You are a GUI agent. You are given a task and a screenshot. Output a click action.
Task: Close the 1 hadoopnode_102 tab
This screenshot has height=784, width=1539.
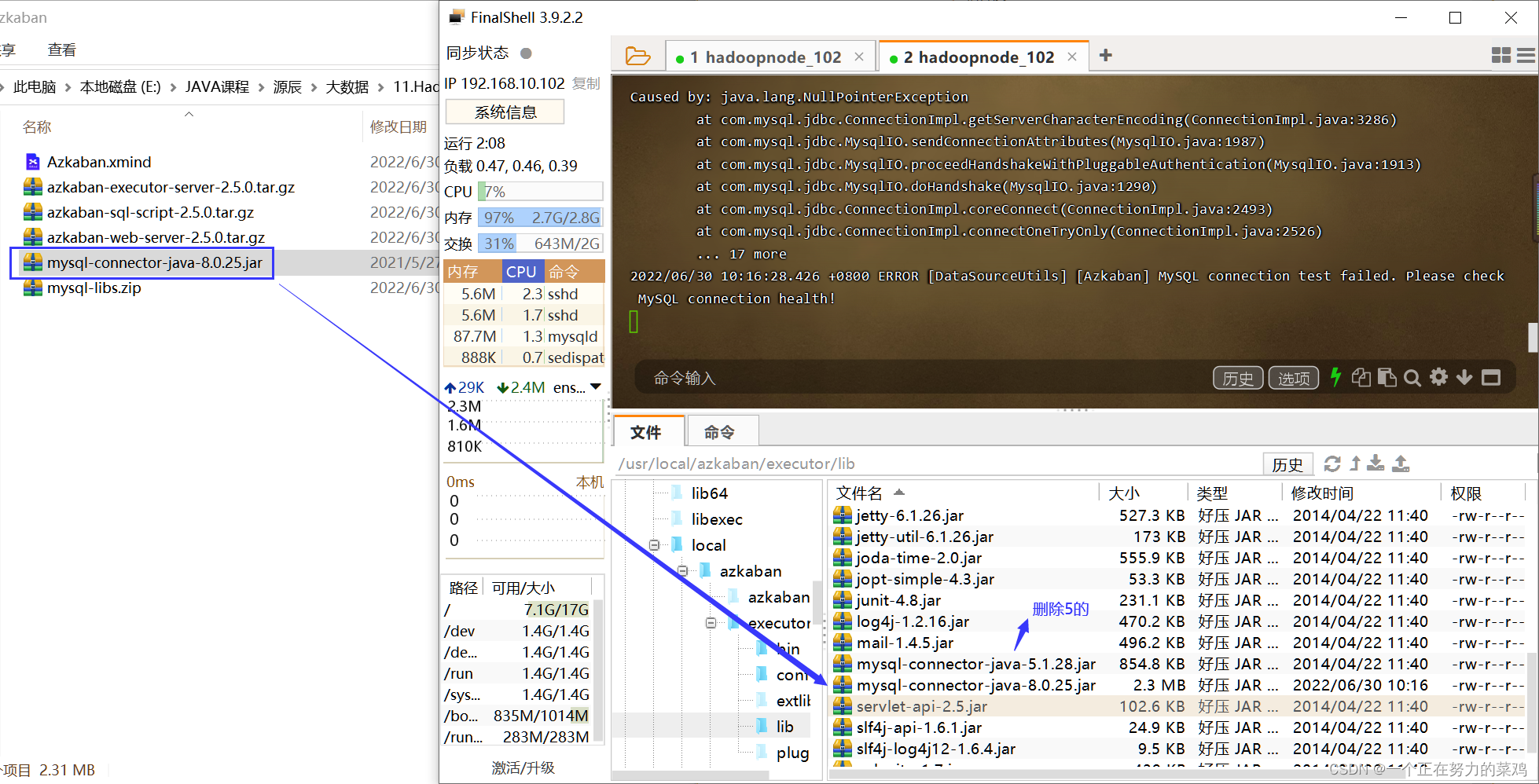[859, 57]
